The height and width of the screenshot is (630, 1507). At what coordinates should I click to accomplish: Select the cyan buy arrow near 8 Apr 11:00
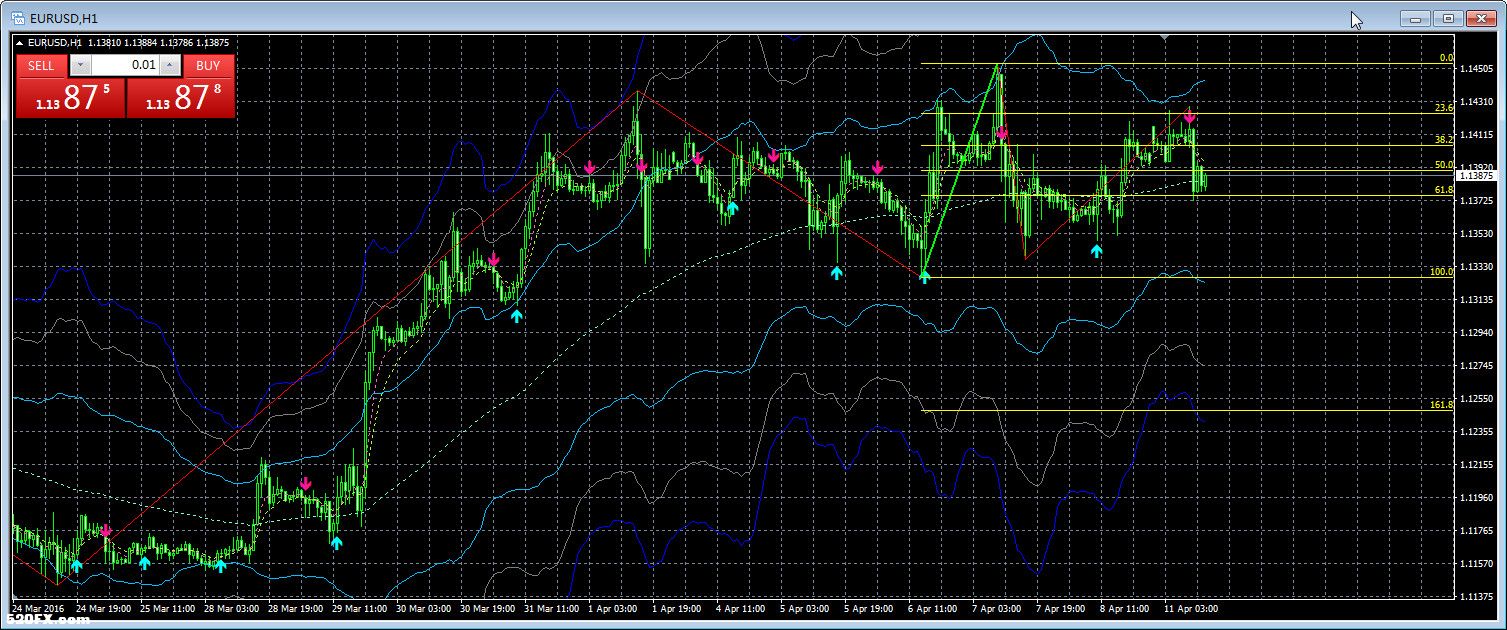1096,251
